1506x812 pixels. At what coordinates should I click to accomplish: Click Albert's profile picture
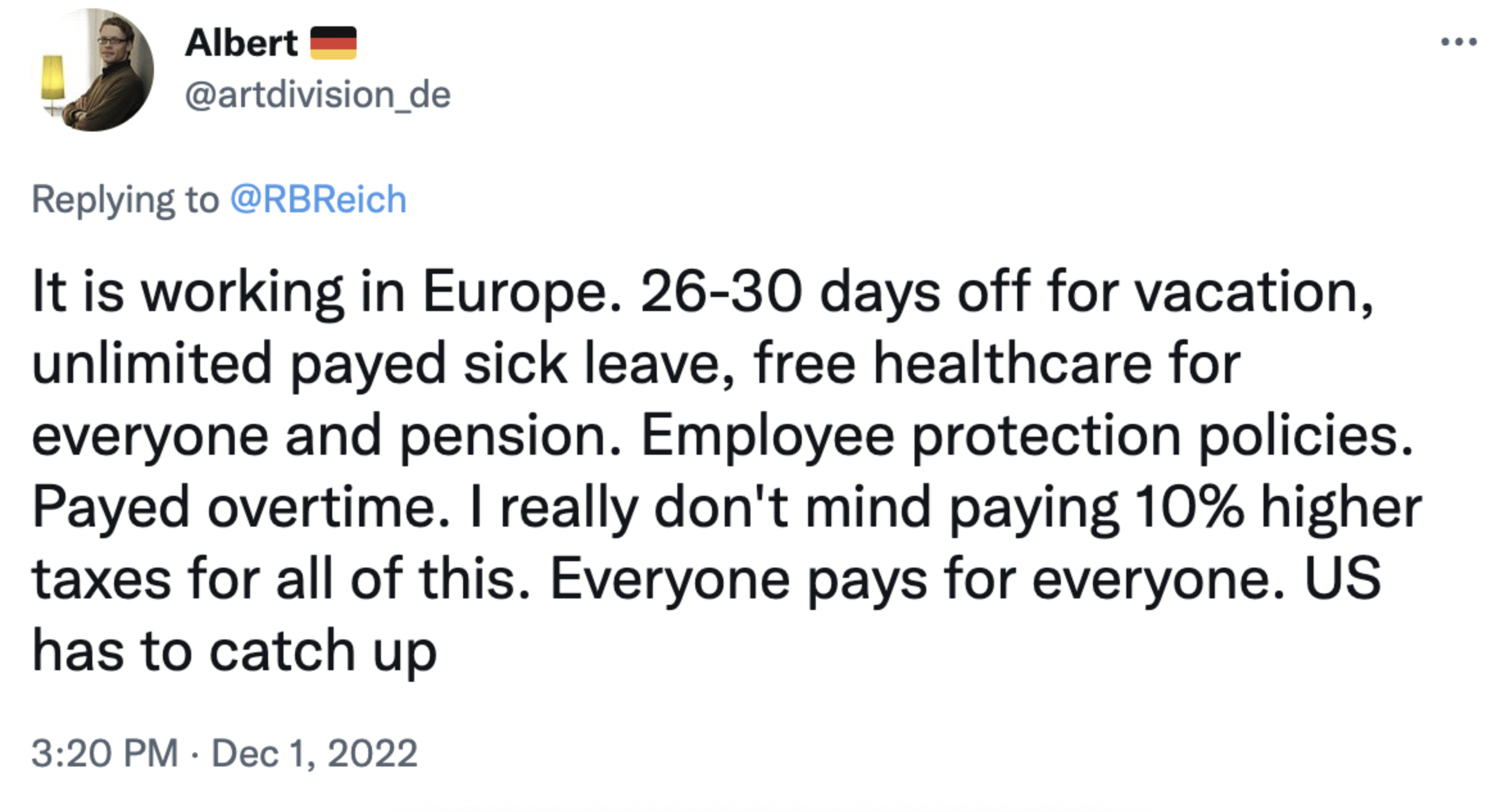[x=92, y=70]
